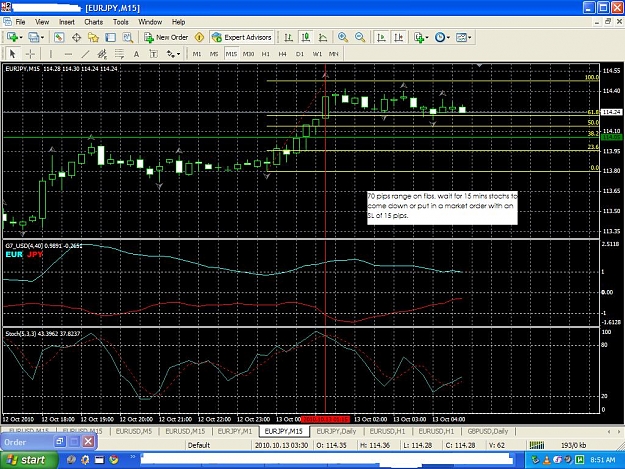Viewport: 625px width, 469px height.
Task: Click the Expert Advisors button
Action: tap(242, 37)
